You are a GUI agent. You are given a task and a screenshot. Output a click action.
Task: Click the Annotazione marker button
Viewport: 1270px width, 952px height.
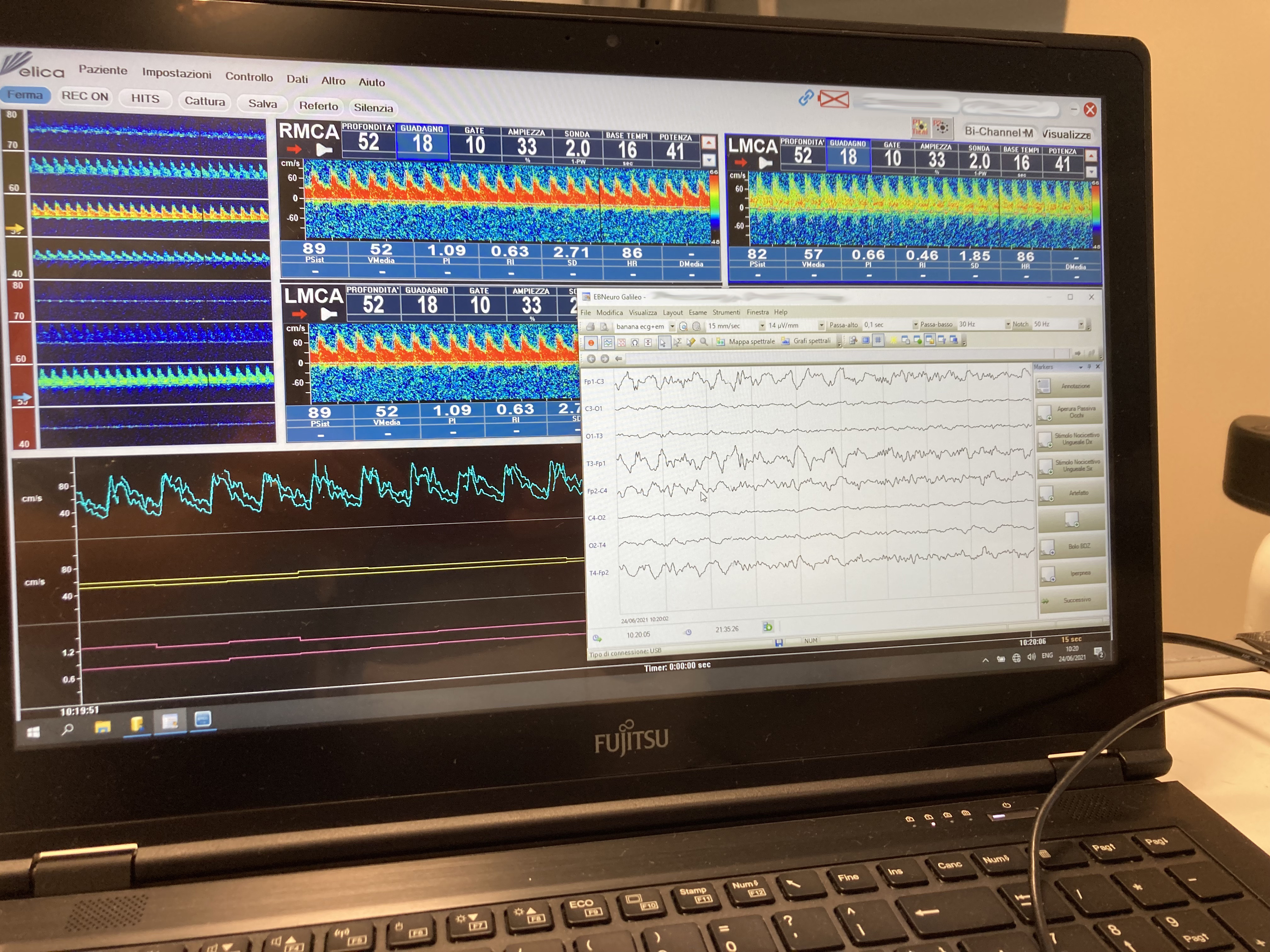[x=1069, y=386]
